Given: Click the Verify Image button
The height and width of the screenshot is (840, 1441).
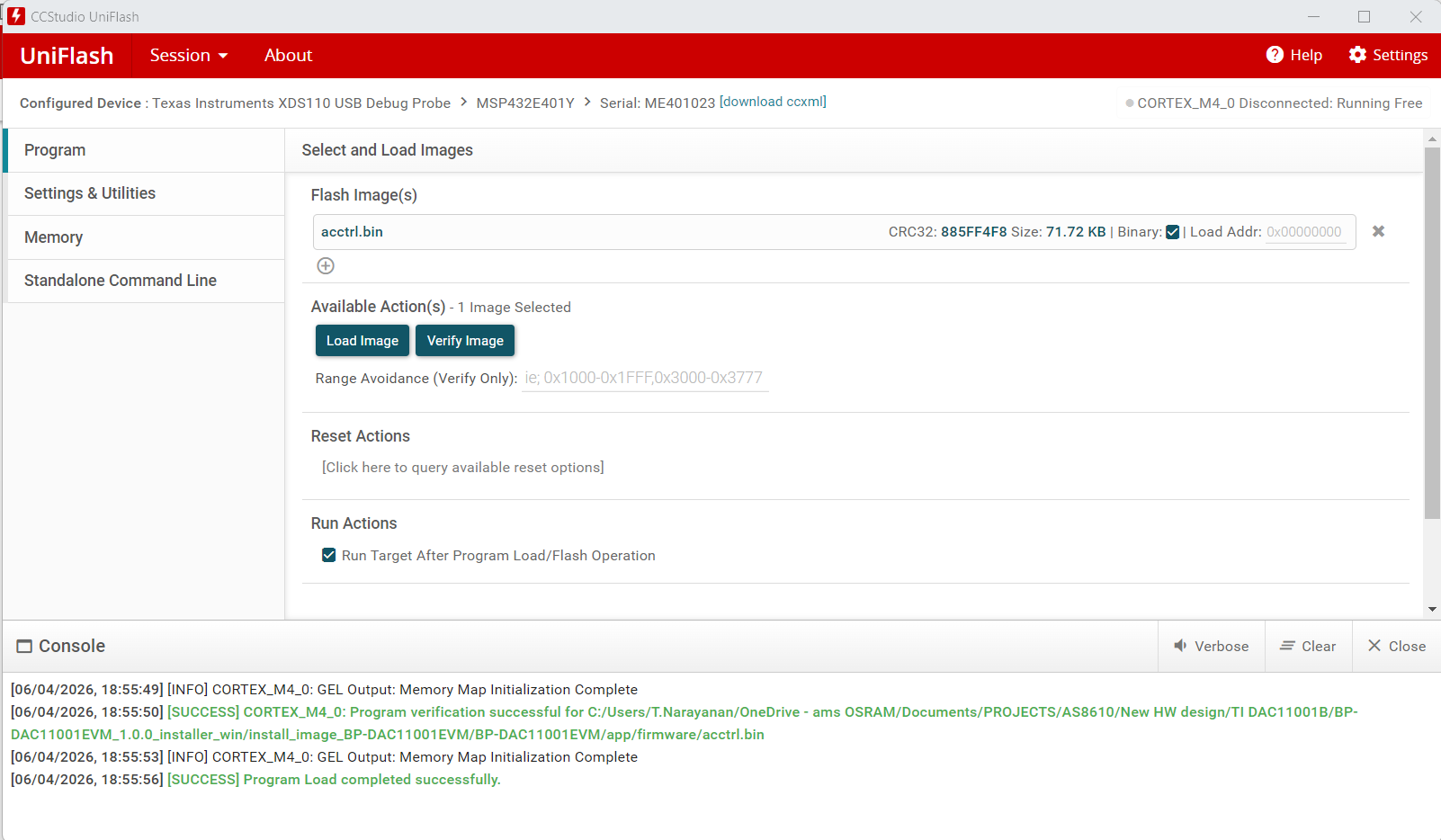Looking at the screenshot, I should [x=465, y=341].
